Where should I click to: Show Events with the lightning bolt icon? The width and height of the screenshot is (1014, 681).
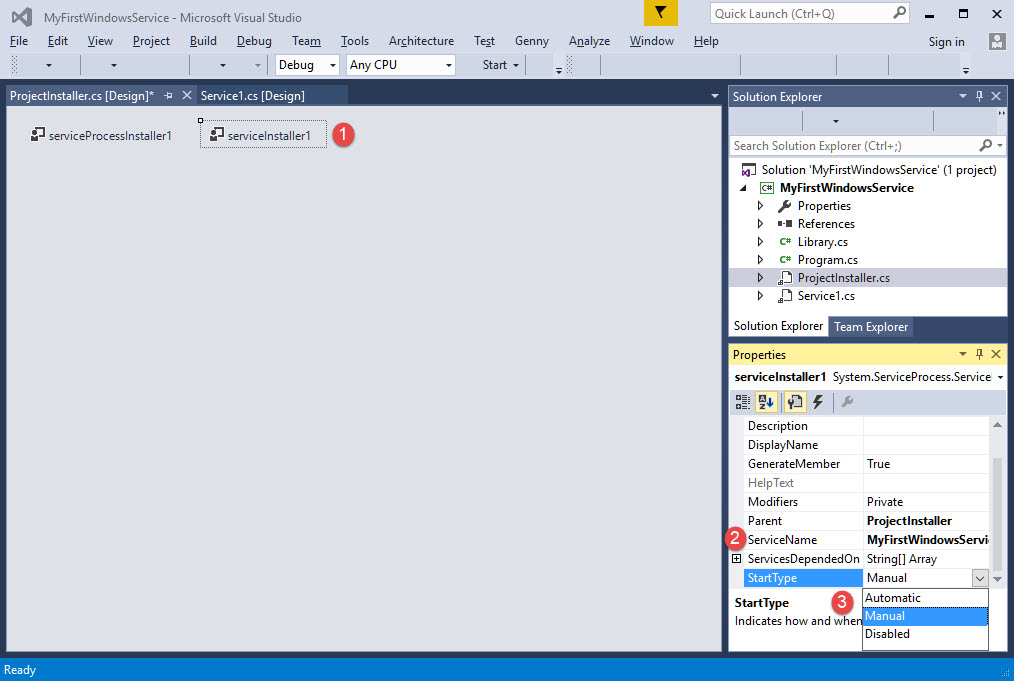click(818, 402)
